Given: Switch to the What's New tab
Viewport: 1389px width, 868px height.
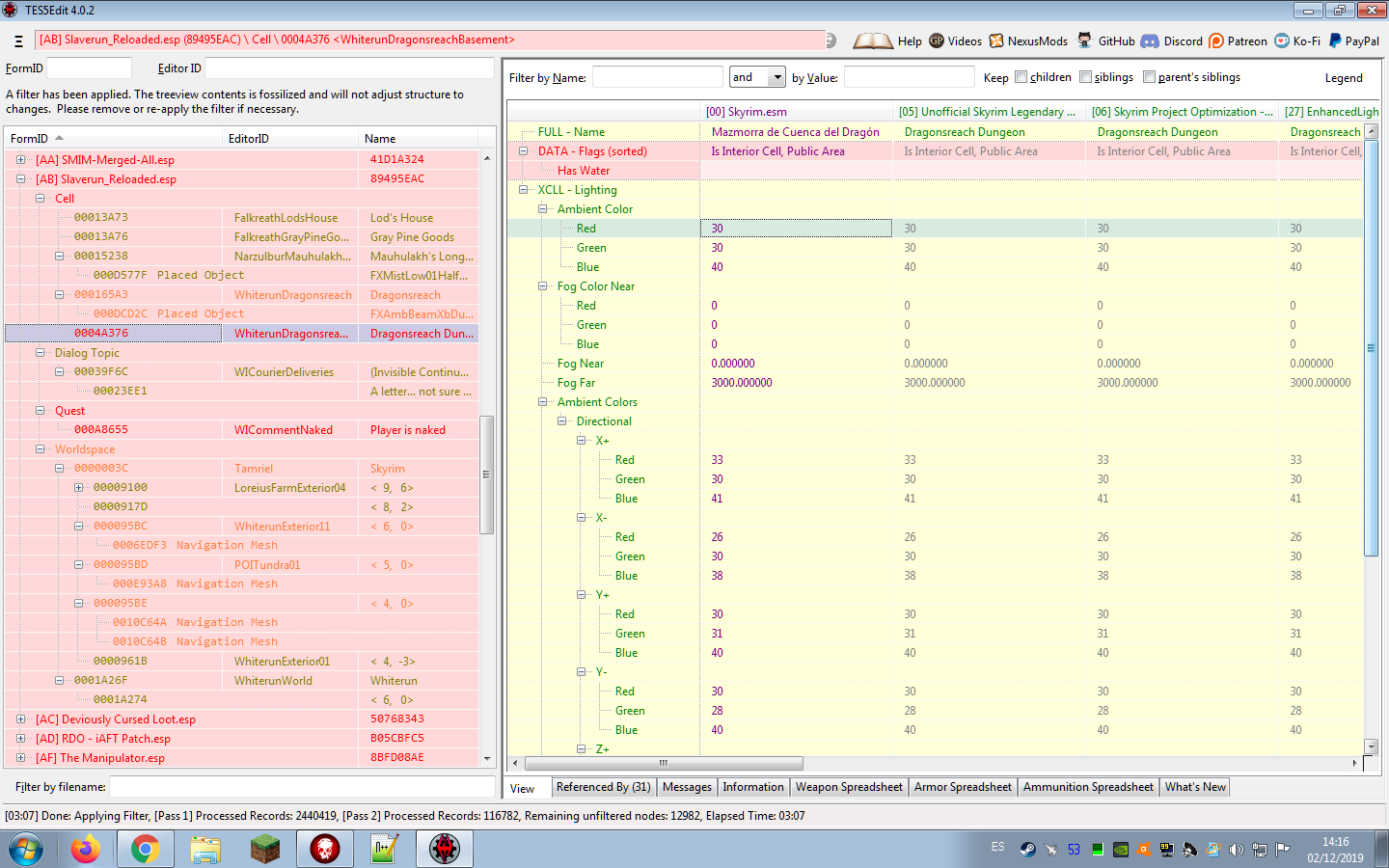Looking at the screenshot, I should pos(1195,787).
